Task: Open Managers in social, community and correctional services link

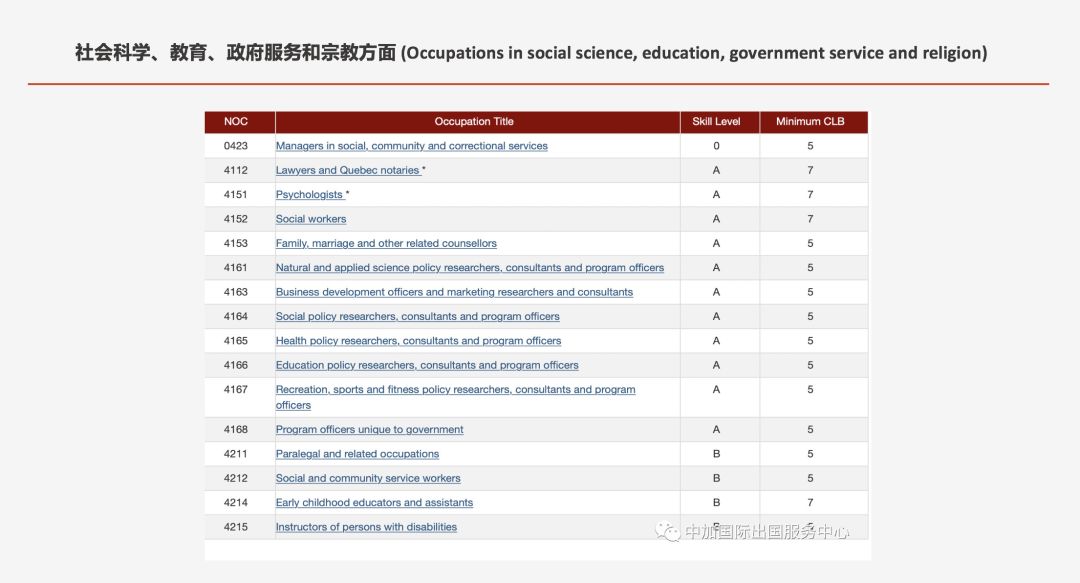Action: point(411,146)
